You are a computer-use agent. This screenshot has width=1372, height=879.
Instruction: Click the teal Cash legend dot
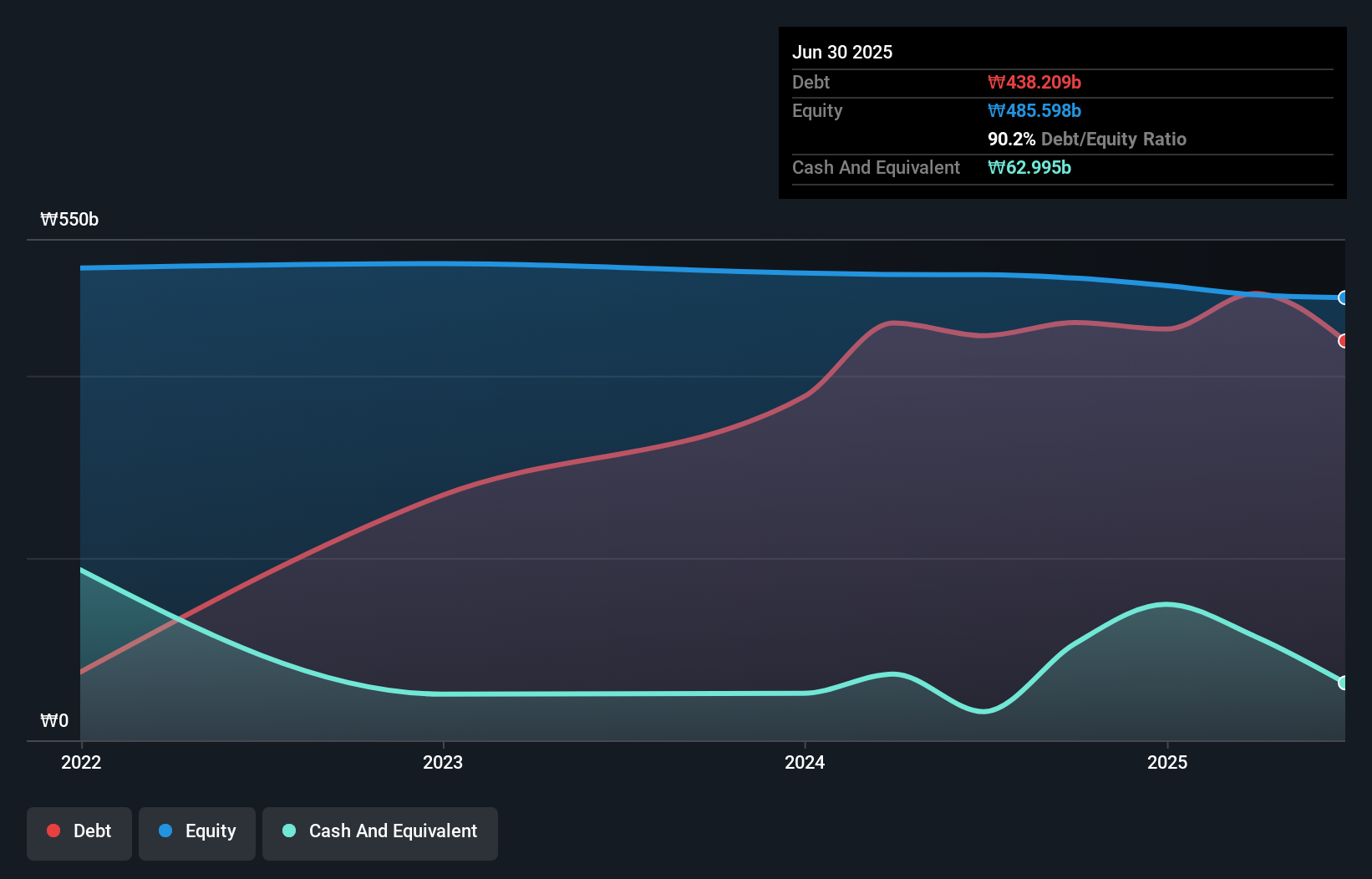coord(289,831)
